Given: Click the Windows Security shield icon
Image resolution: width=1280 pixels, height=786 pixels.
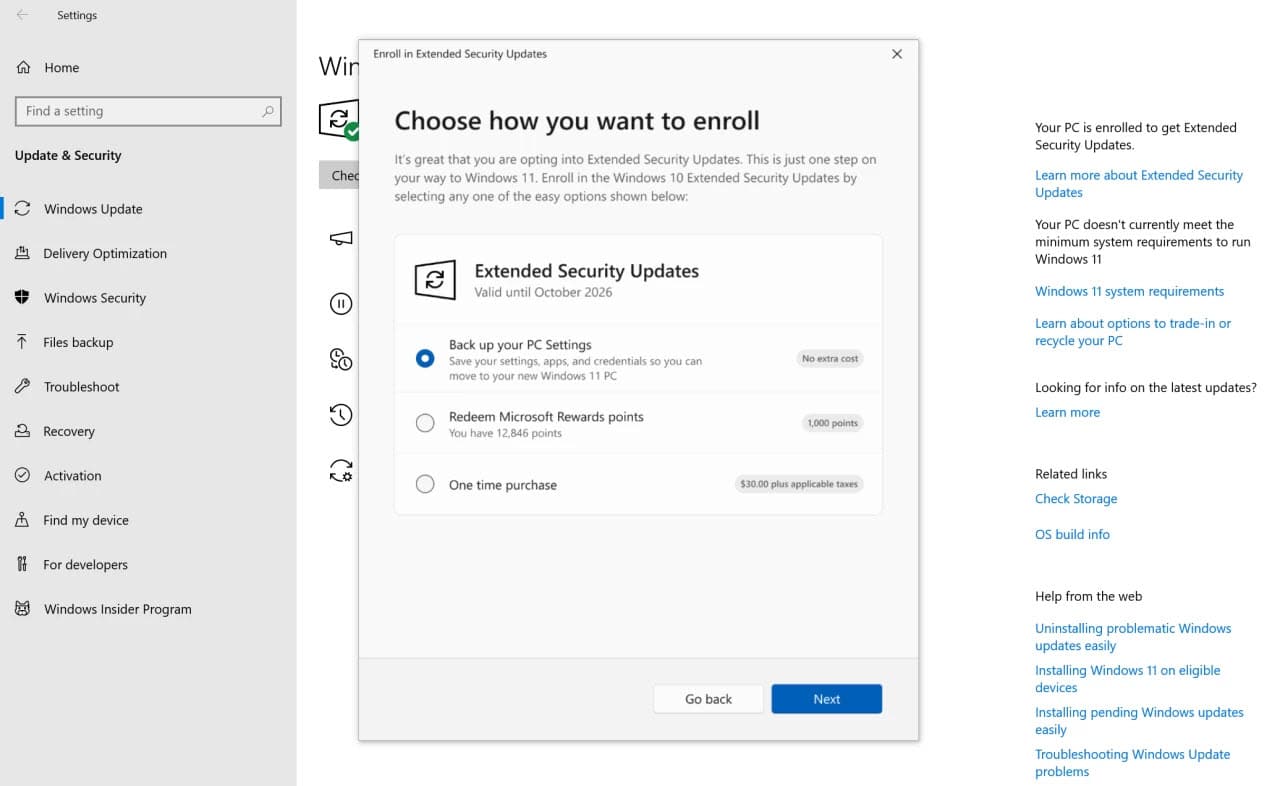Looking at the screenshot, I should pyautogui.click(x=22, y=298).
